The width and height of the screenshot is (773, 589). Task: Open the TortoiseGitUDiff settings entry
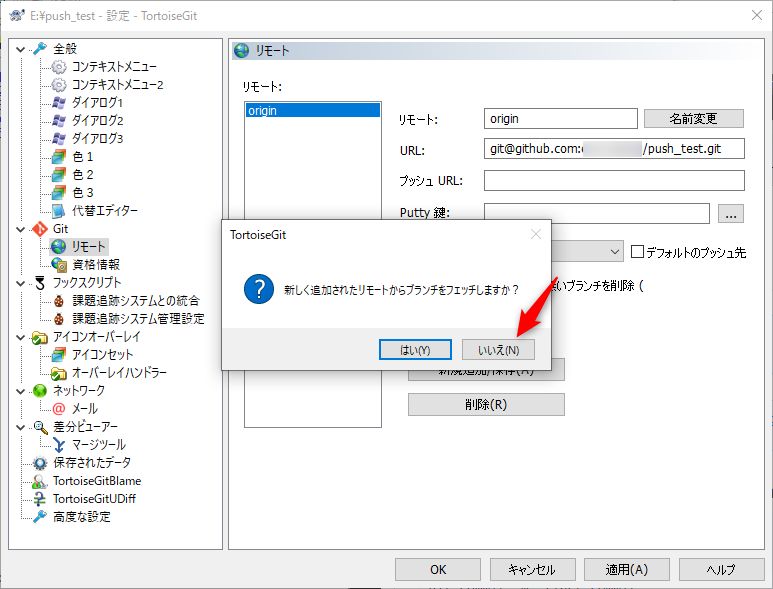[94, 499]
